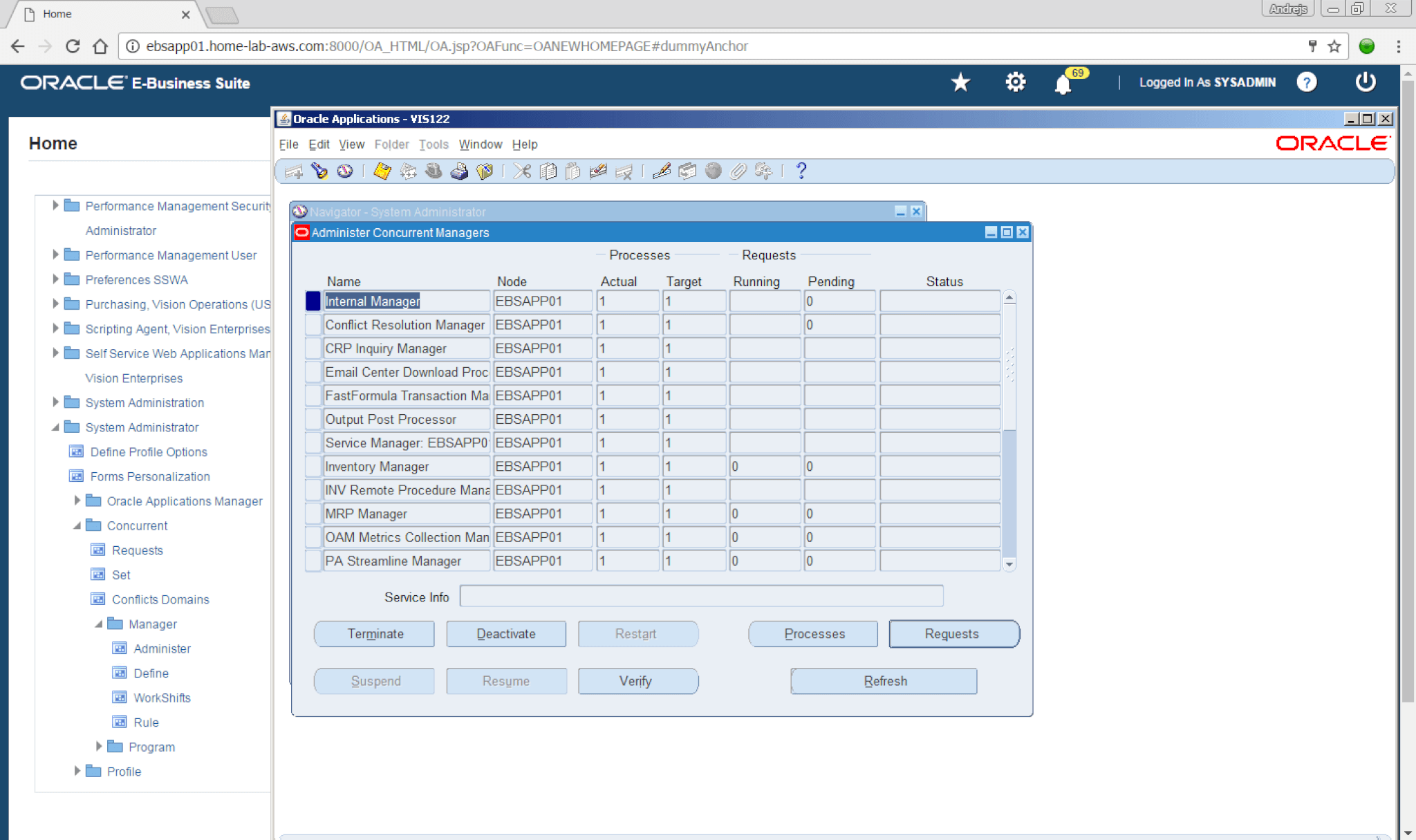Open Favorites star in Oracle header
This screenshot has width=1416, height=840.
[960, 83]
